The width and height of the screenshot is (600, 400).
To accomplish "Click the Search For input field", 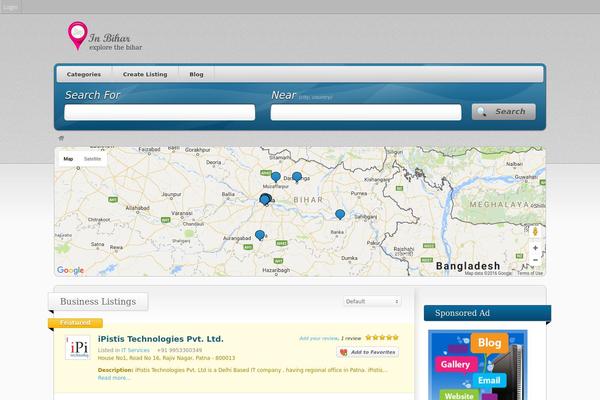I will click(159, 113).
